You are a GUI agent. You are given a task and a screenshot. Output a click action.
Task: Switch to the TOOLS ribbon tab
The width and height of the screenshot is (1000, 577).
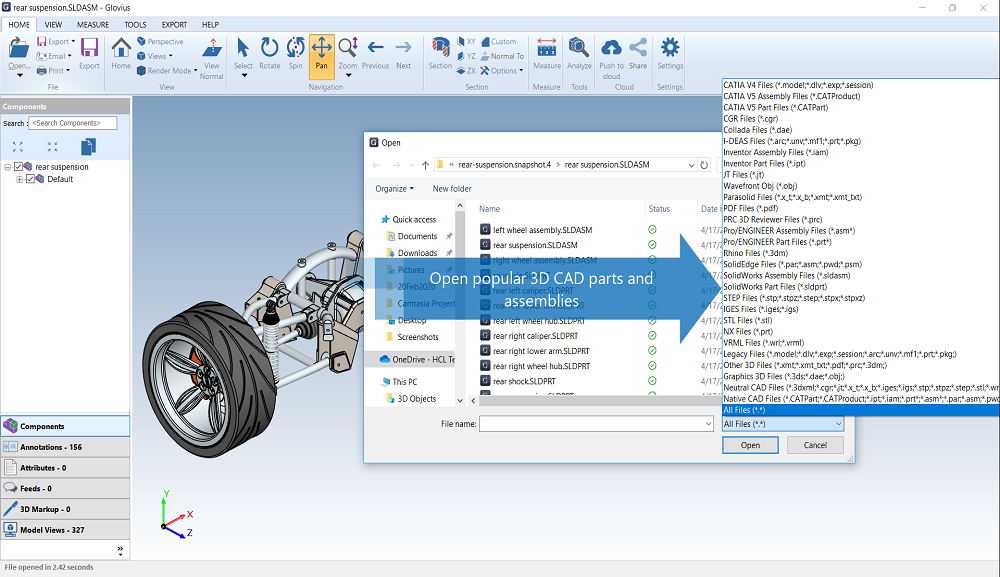pyautogui.click(x=135, y=25)
